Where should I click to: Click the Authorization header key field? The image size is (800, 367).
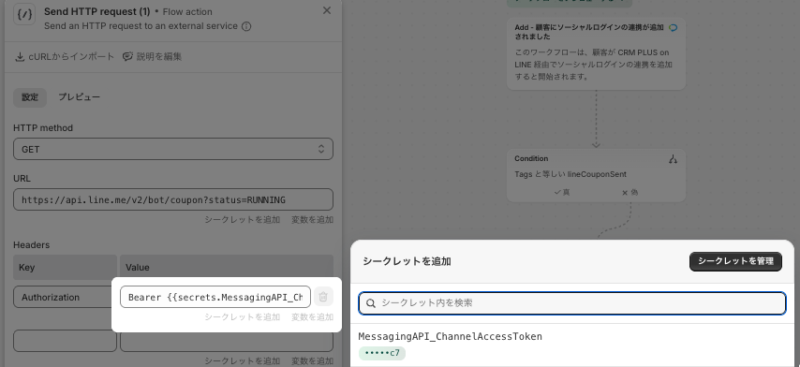point(65,297)
